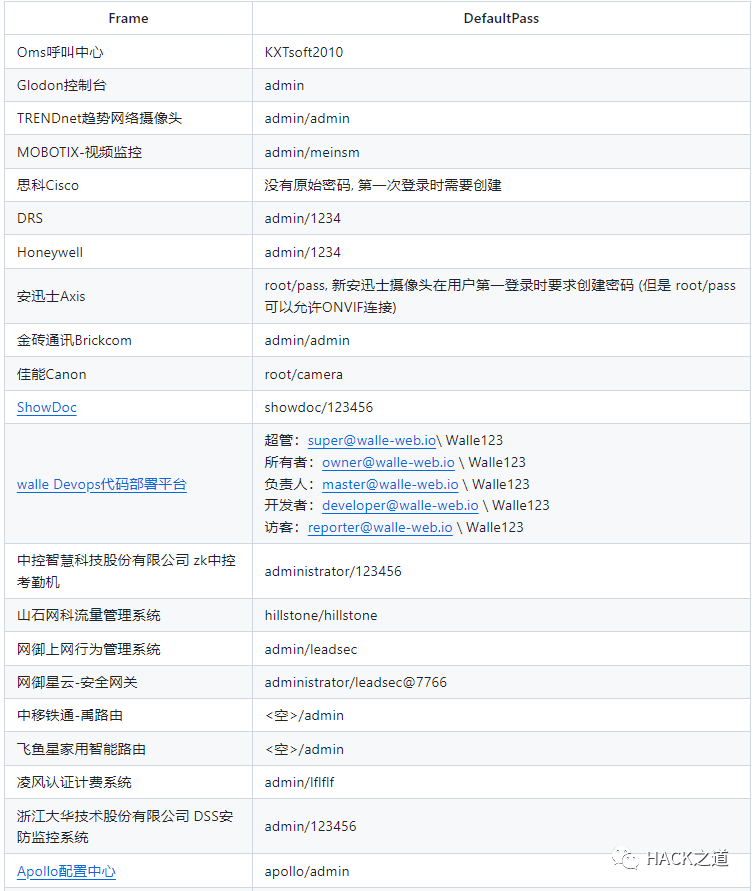Click the TRENDnet趋势网络摄像头 cell
Screen dimensions: 753x891
tap(128, 118)
